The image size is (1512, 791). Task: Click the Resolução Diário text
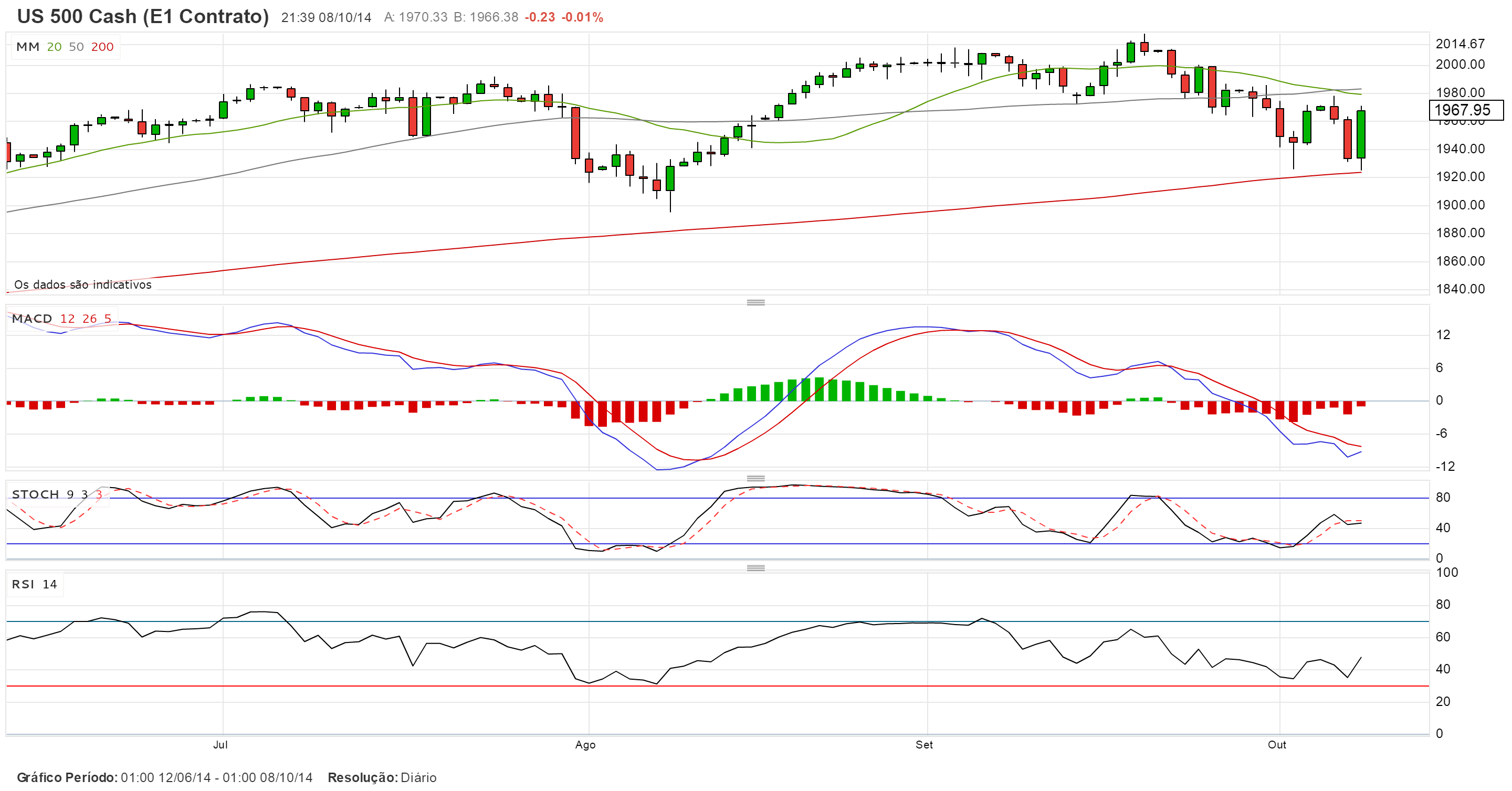point(382,777)
